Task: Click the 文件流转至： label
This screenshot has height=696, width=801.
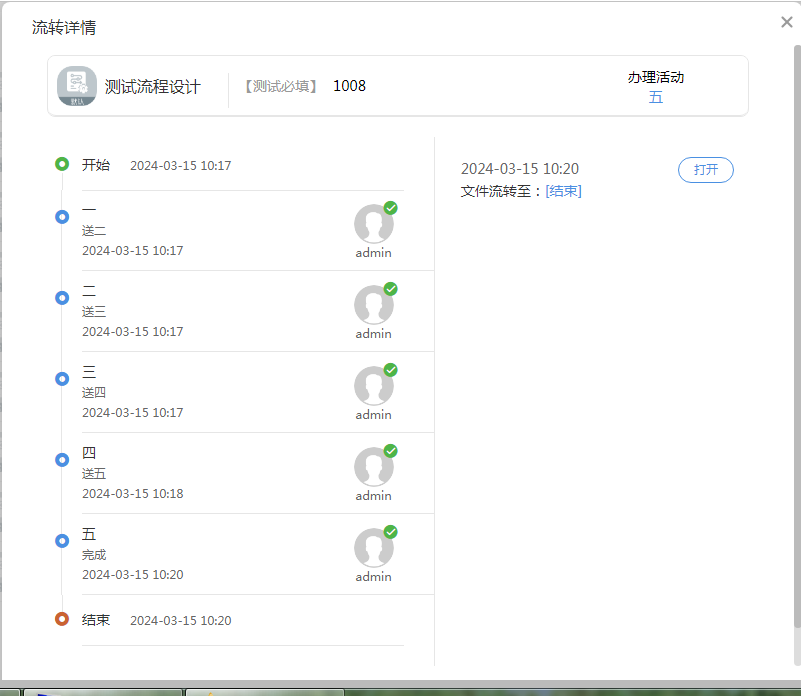Action: [501, 191]
